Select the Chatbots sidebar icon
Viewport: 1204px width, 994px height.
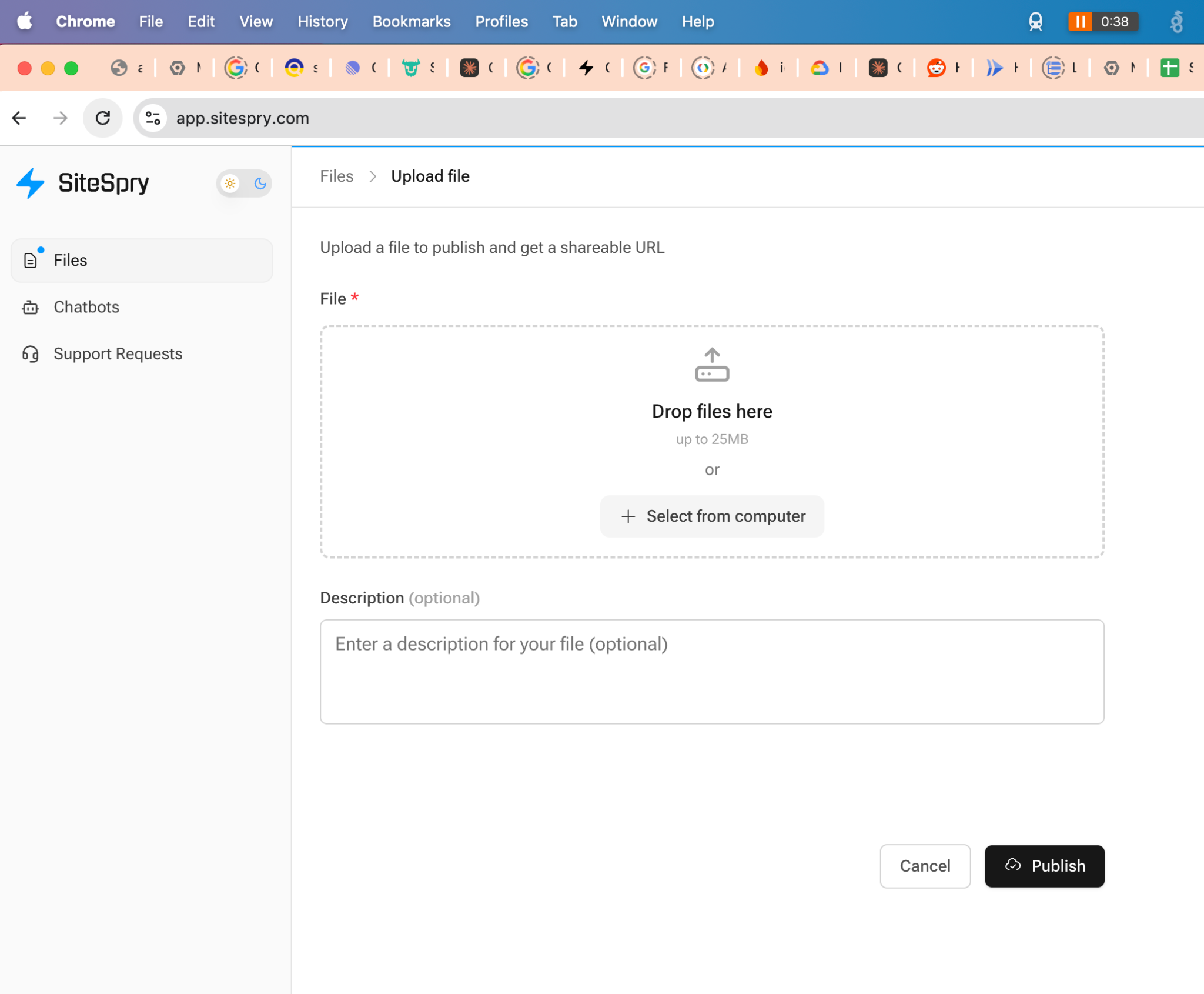coord(31,307)
